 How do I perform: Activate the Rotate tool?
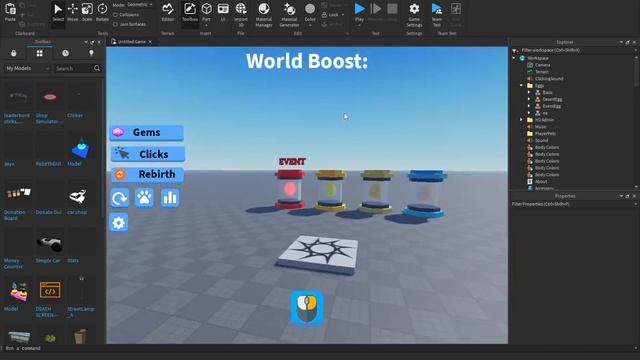(x=102, y=12)
